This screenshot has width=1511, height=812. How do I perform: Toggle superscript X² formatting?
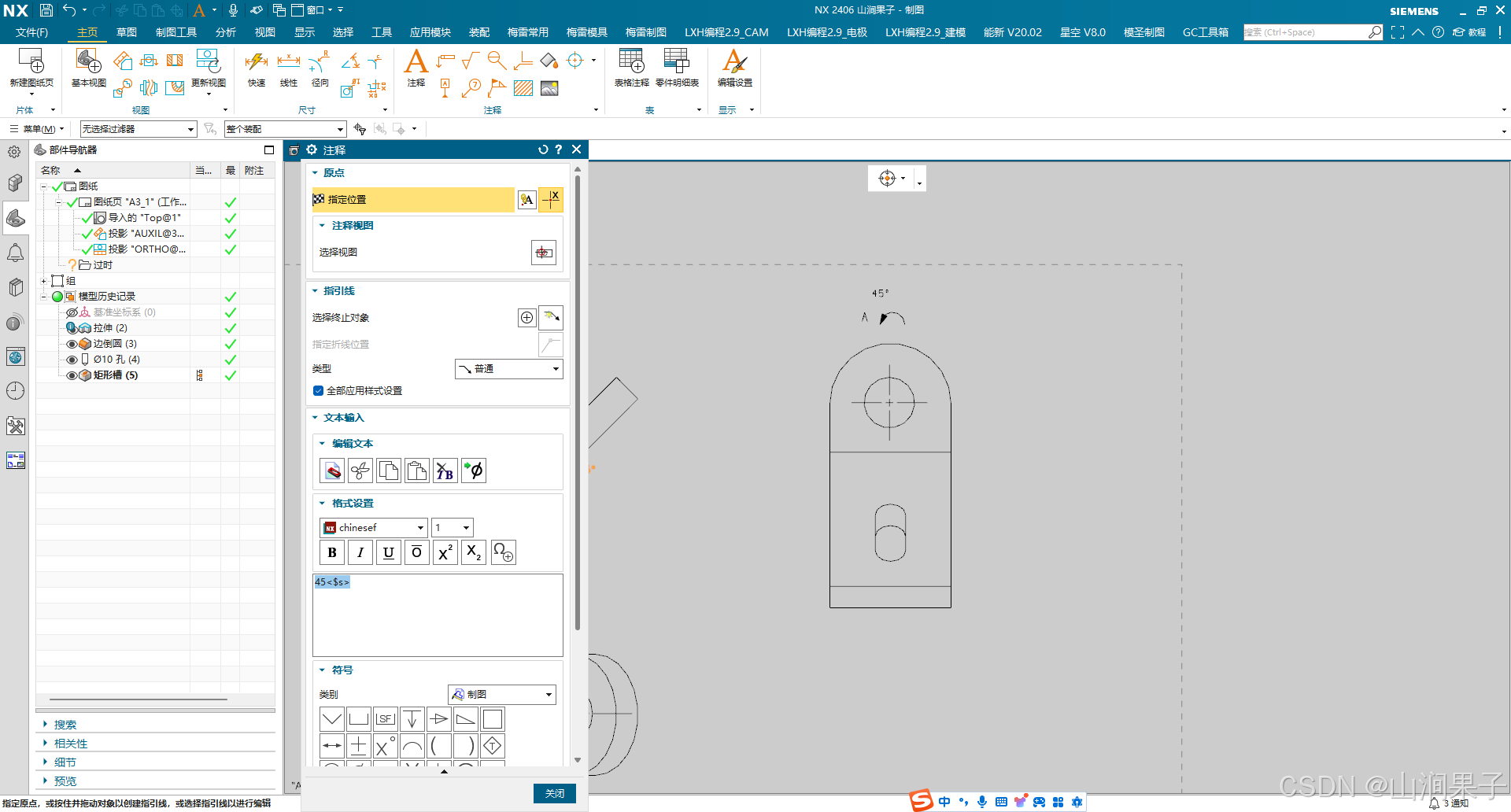pyautogui.click(x=445, y=552)
